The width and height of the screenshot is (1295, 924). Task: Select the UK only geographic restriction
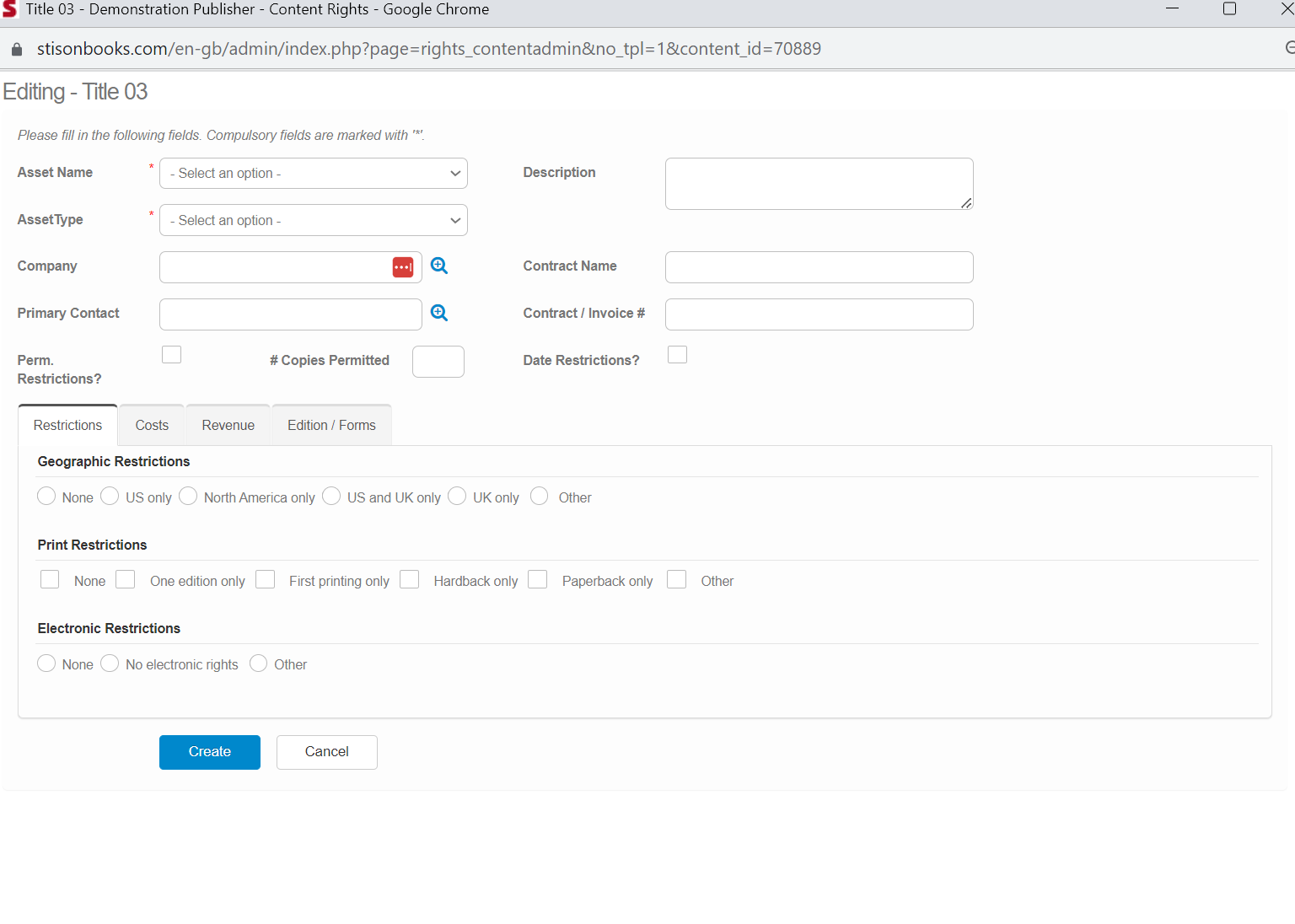457,497
